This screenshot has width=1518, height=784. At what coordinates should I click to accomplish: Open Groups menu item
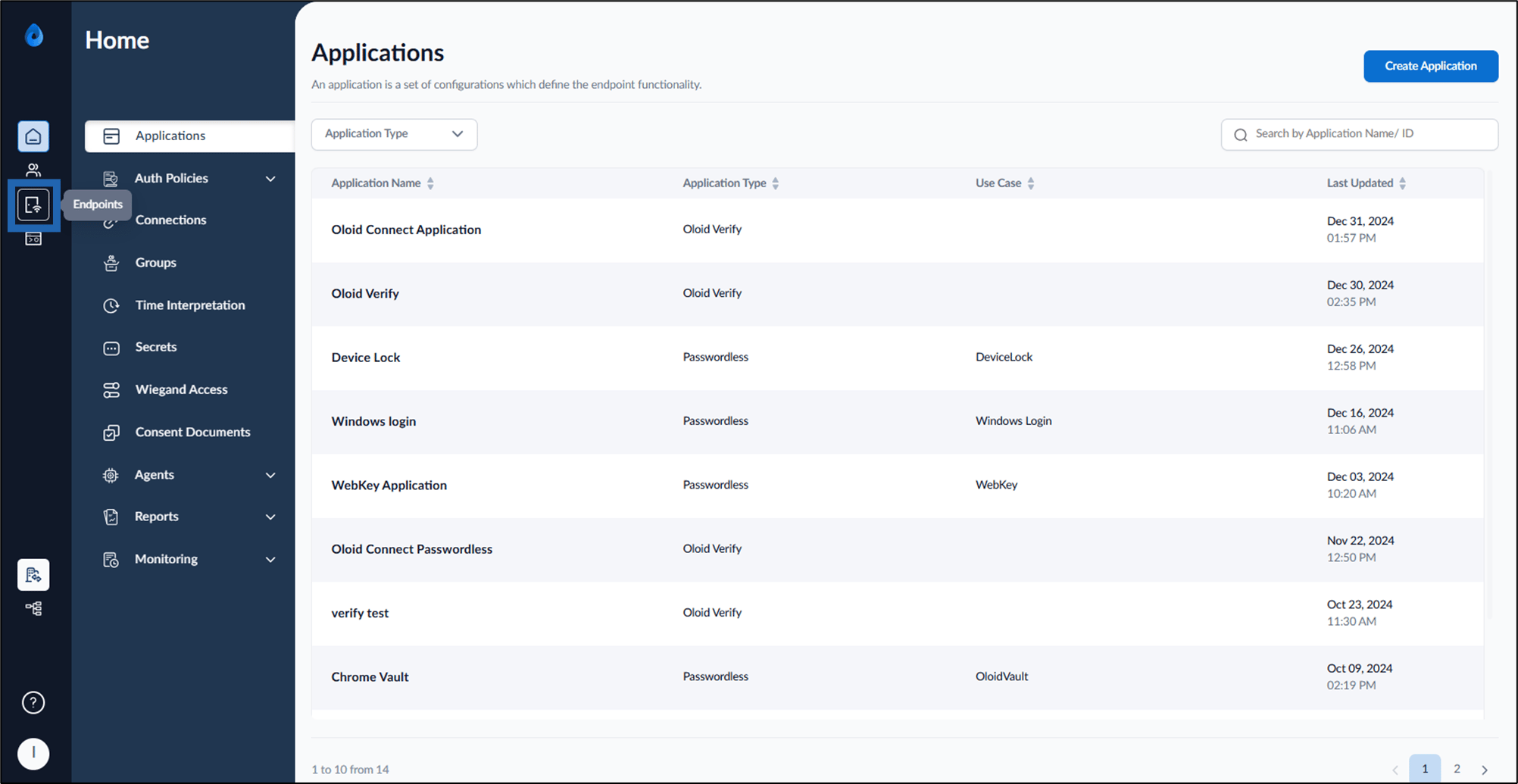[x=155, y=263]
